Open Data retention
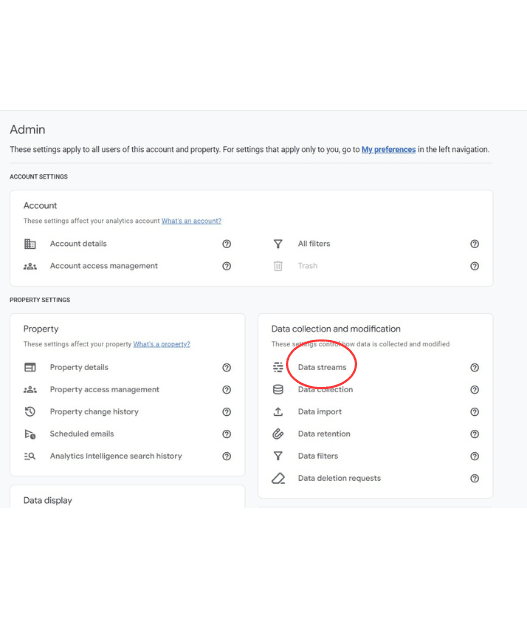Image resolution: width=527 pixels, height=617 pixels. pyautogui.click(x=324, y=434)
